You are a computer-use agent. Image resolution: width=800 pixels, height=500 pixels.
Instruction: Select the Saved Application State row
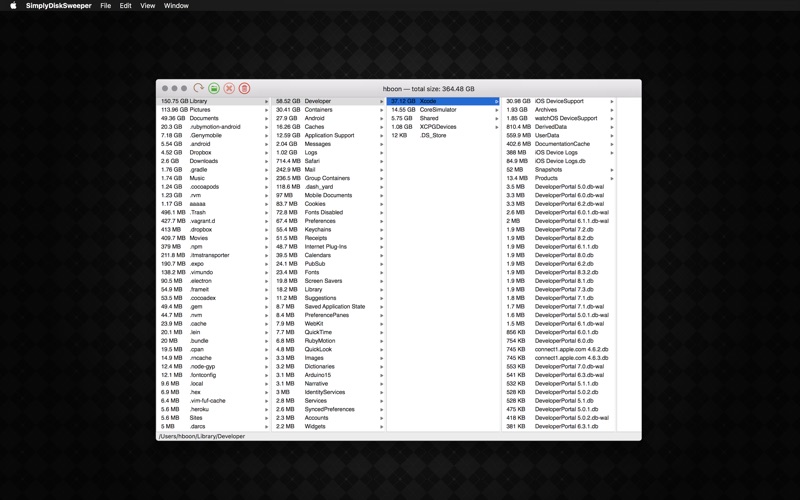point(329,307)
